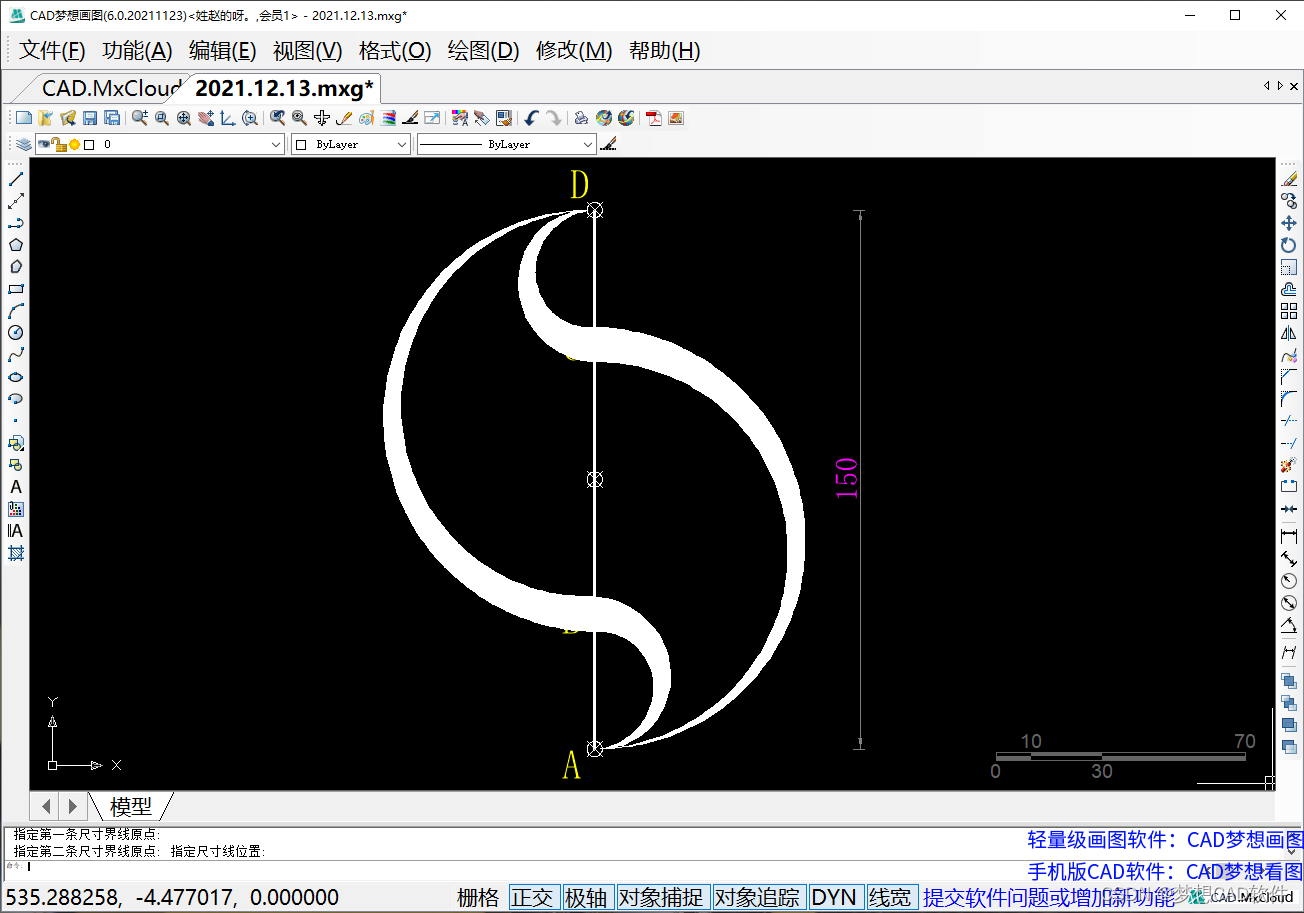Open the color ByLayer dropdown
This screenshot has width=1304, height=913.
404,144
